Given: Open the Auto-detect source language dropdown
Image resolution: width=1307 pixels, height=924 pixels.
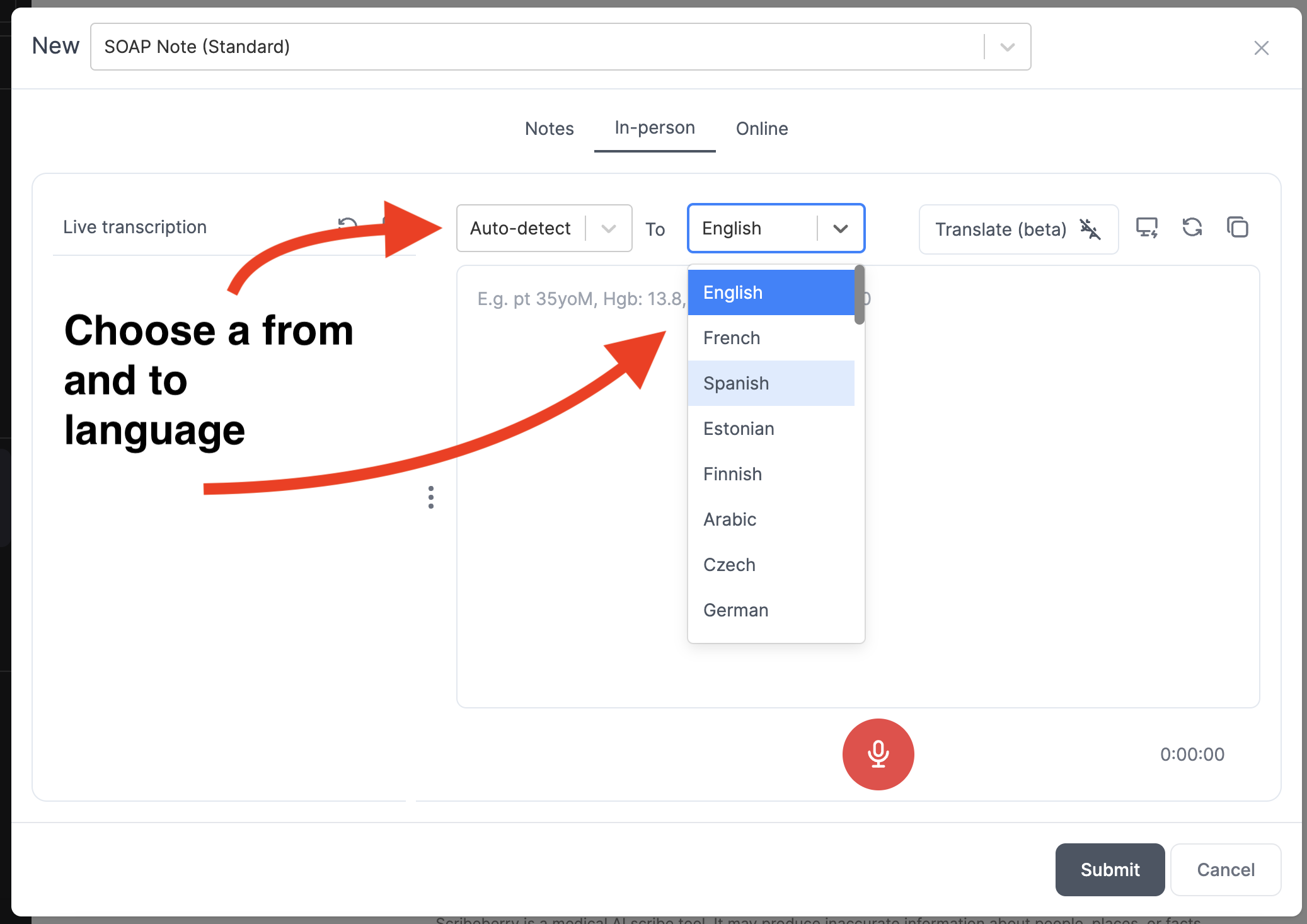Looking at the screenshot, I should coord(544,228).
